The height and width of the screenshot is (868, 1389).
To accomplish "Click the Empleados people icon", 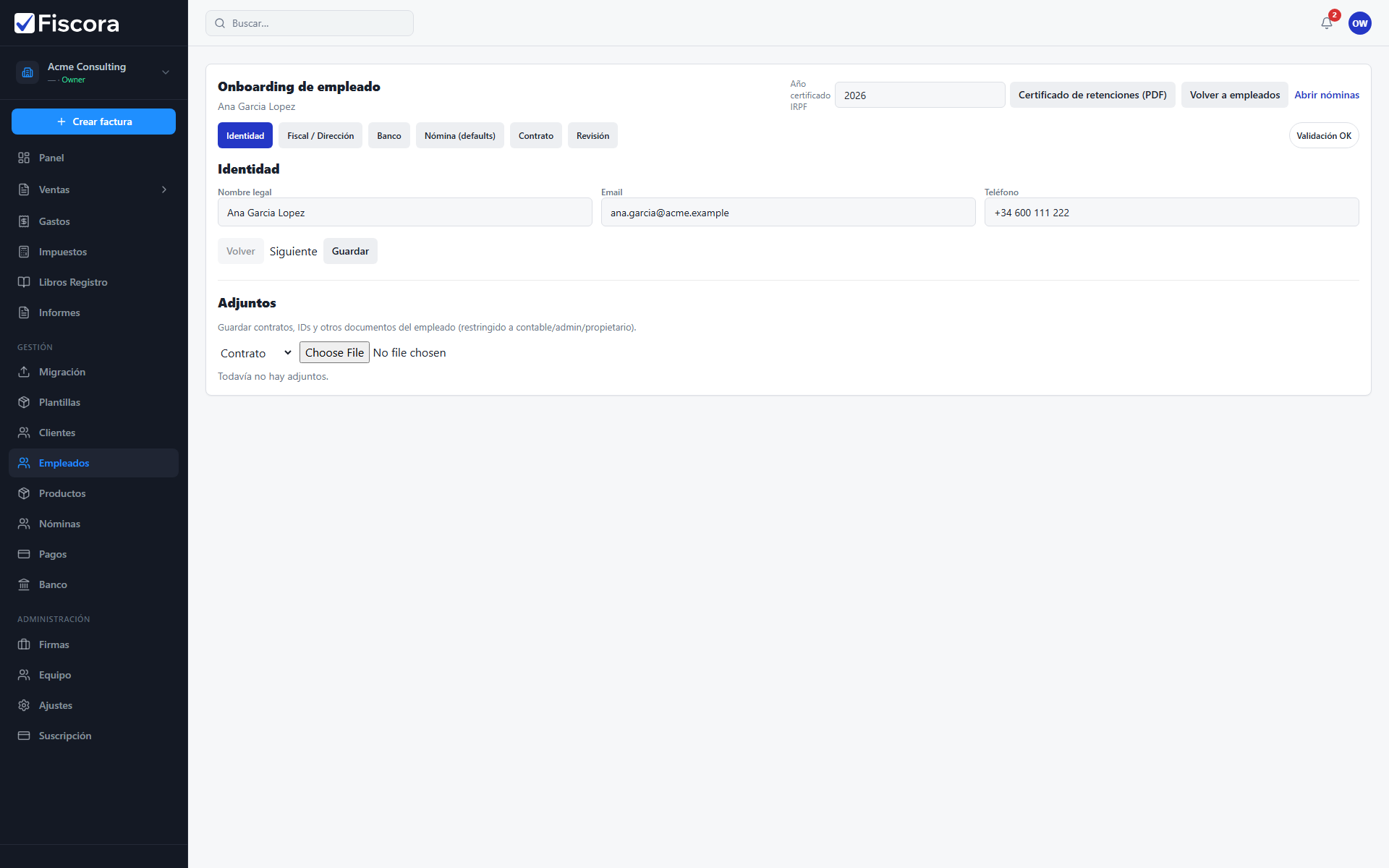I will (x=24, y=463).
